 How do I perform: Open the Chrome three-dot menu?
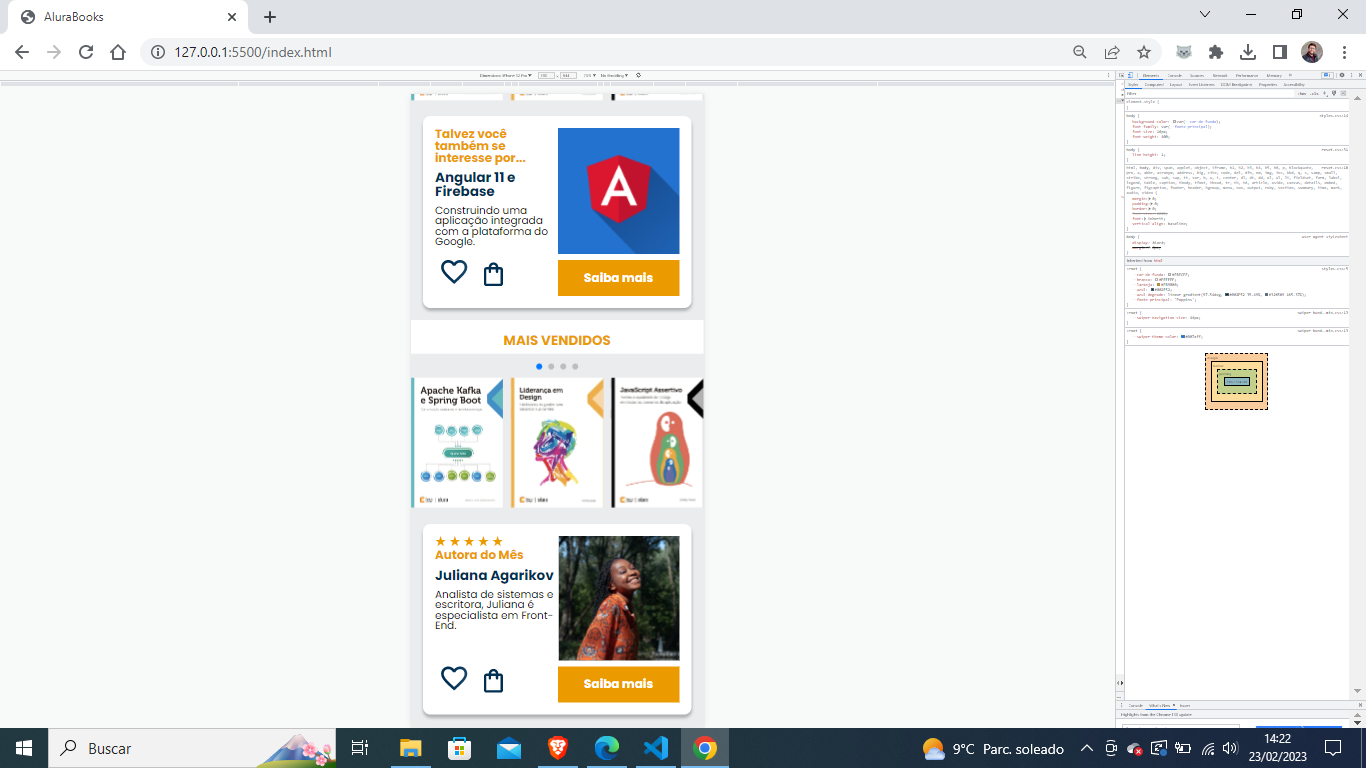(1344, 52)
